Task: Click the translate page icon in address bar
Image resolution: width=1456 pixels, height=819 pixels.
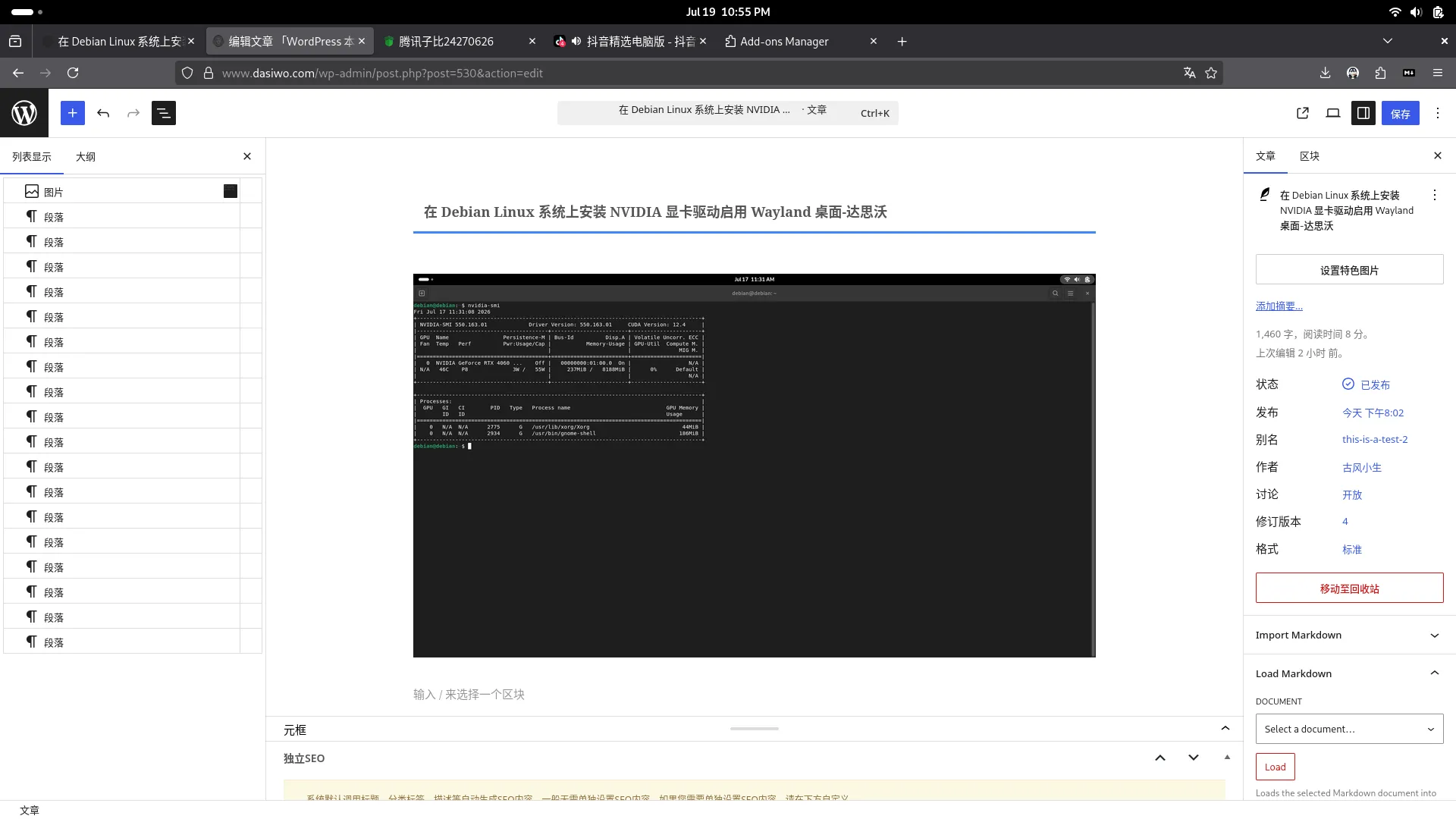Action: coord(1189,73)
